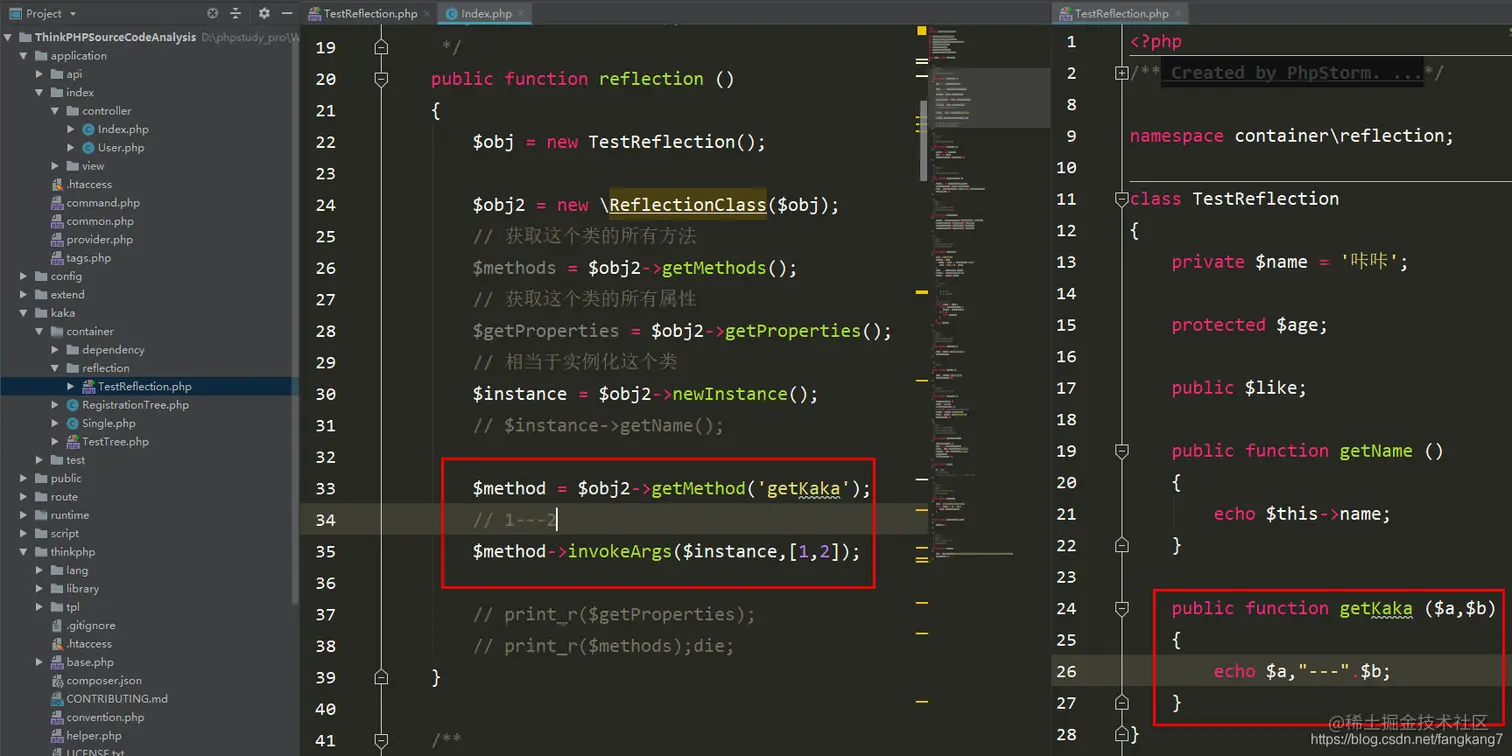Screen dimensions: 1512x756
Task: Open tags.php file
Action: [x=88, y=258]
